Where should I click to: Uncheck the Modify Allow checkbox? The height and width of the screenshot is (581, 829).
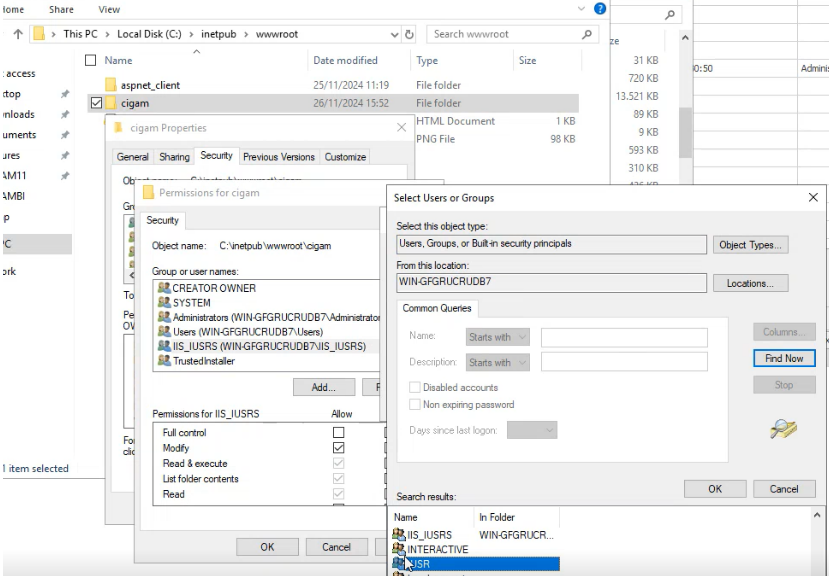pyautogui.click(x=338, y=448)
